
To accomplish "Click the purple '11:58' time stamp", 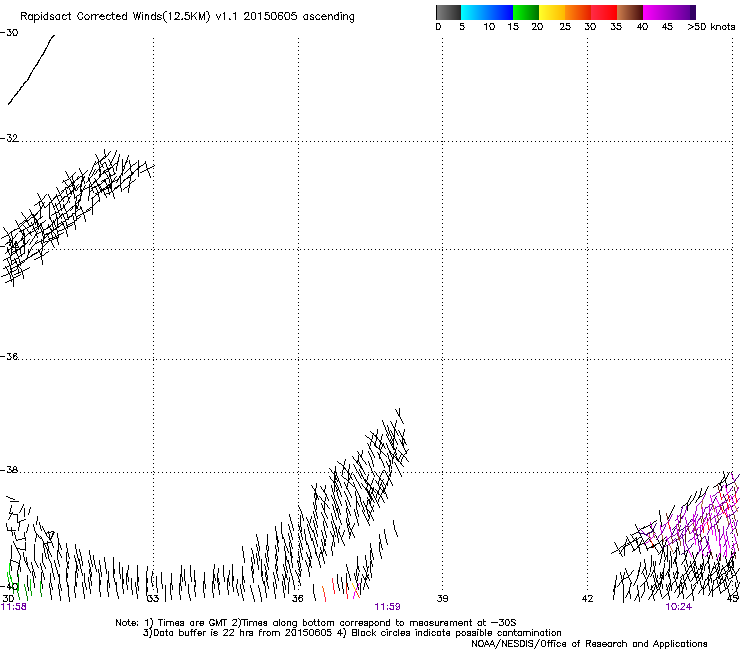I will tap(14, 607).
